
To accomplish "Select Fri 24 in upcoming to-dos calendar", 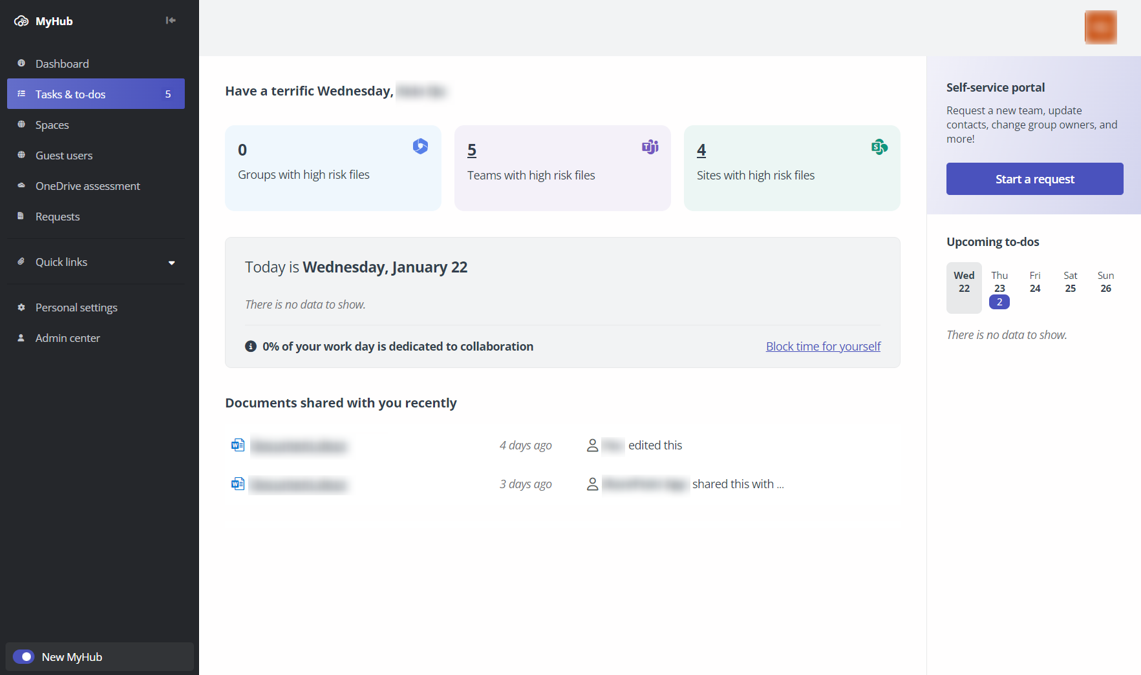I will (x=1035, y=282).
